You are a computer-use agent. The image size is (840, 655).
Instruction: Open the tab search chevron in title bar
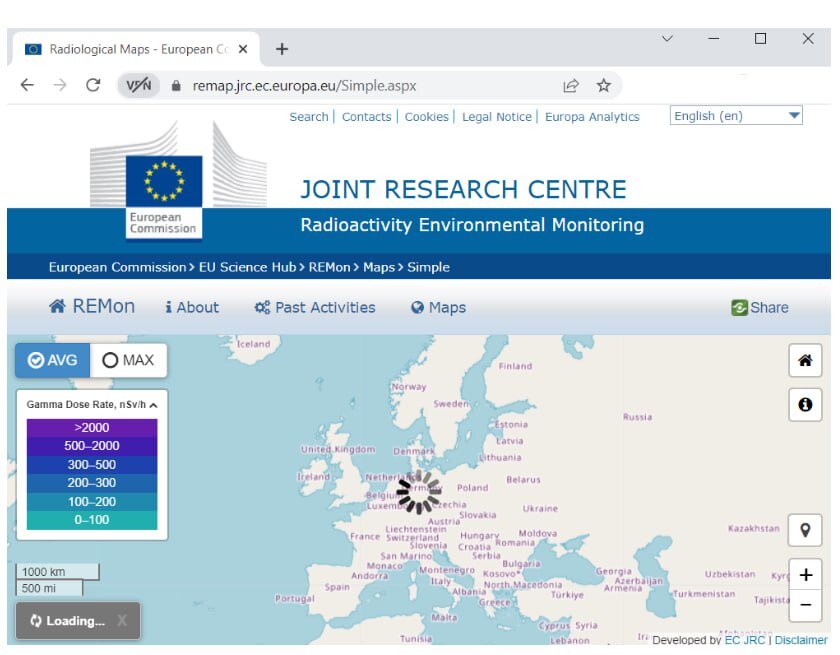pyautogui.click(x=667, y=39)
